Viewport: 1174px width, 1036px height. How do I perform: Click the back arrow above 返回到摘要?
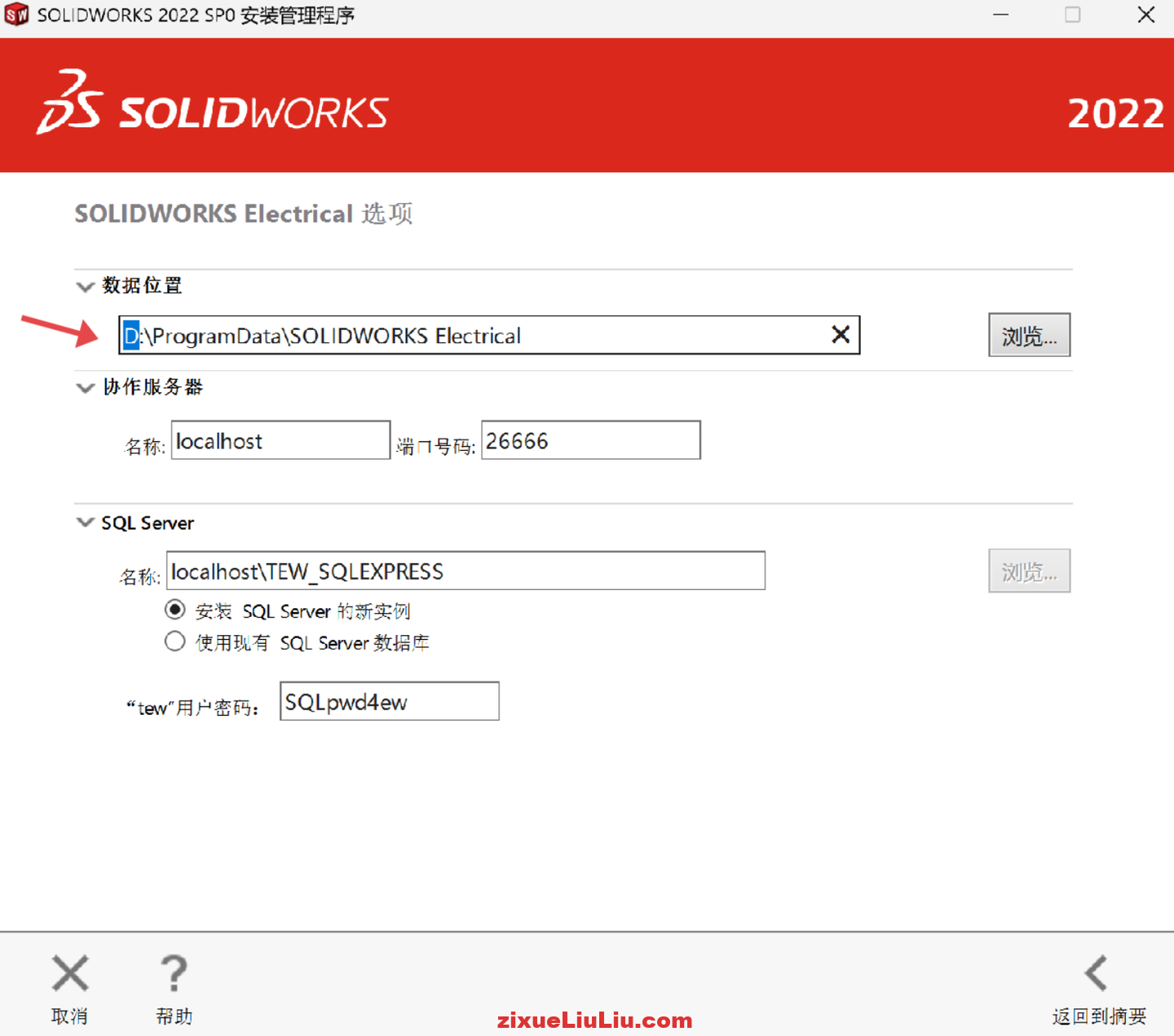(1097, 973)
